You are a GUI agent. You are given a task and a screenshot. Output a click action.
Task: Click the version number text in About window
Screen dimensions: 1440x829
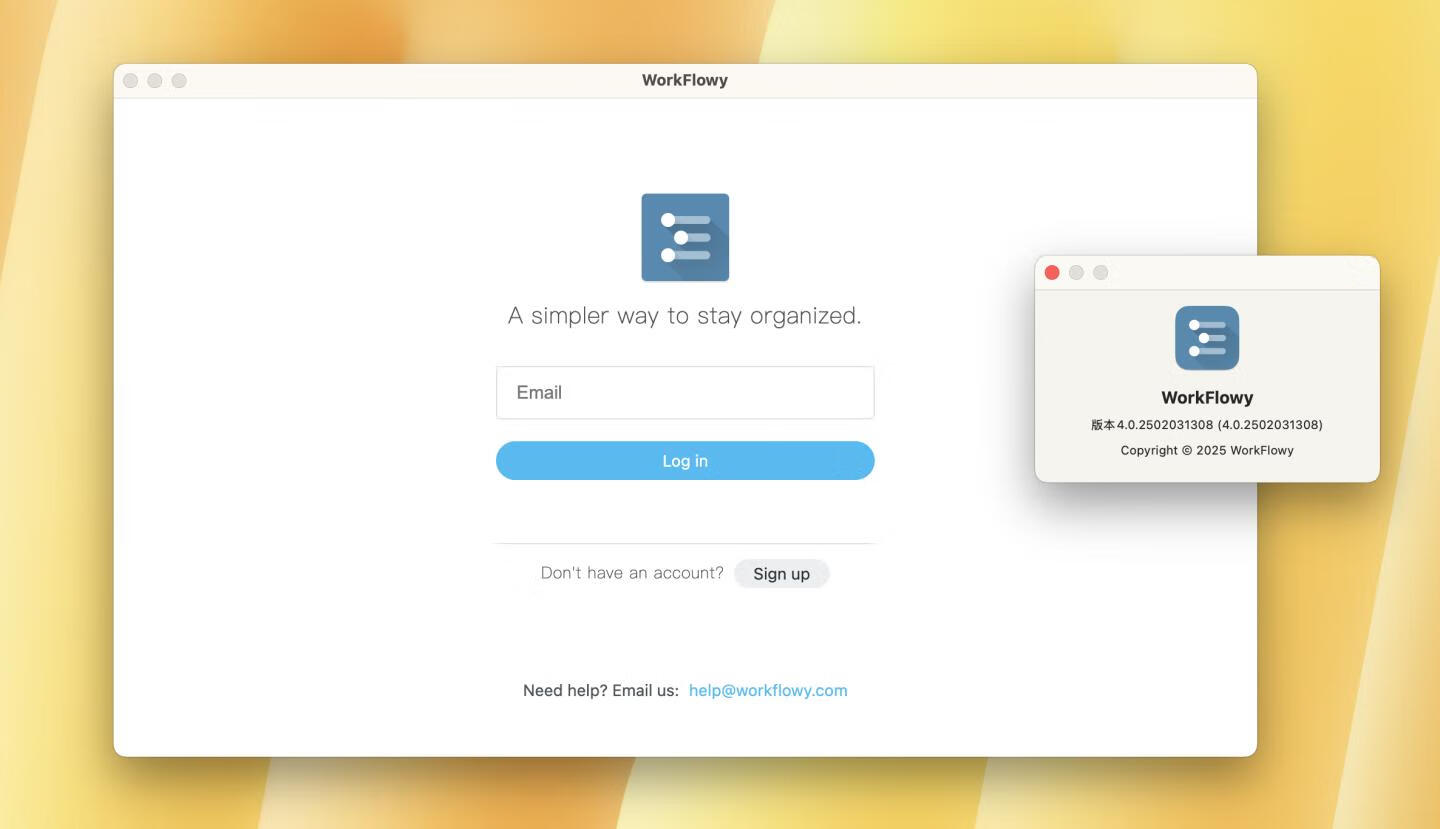[x=1207, y=425]
